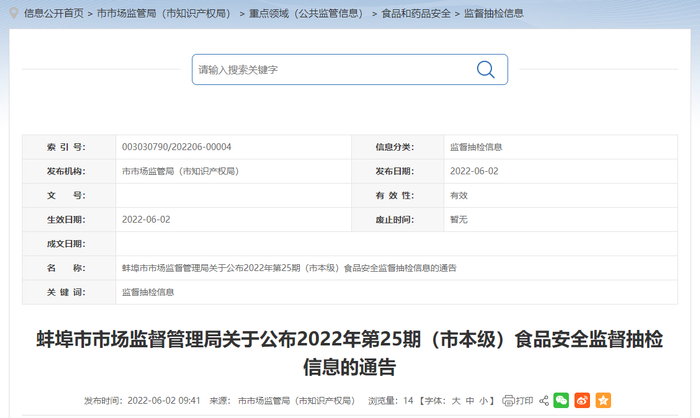Click 监督抽检信息 in 信息分类 row

click(x=476, y=147)
